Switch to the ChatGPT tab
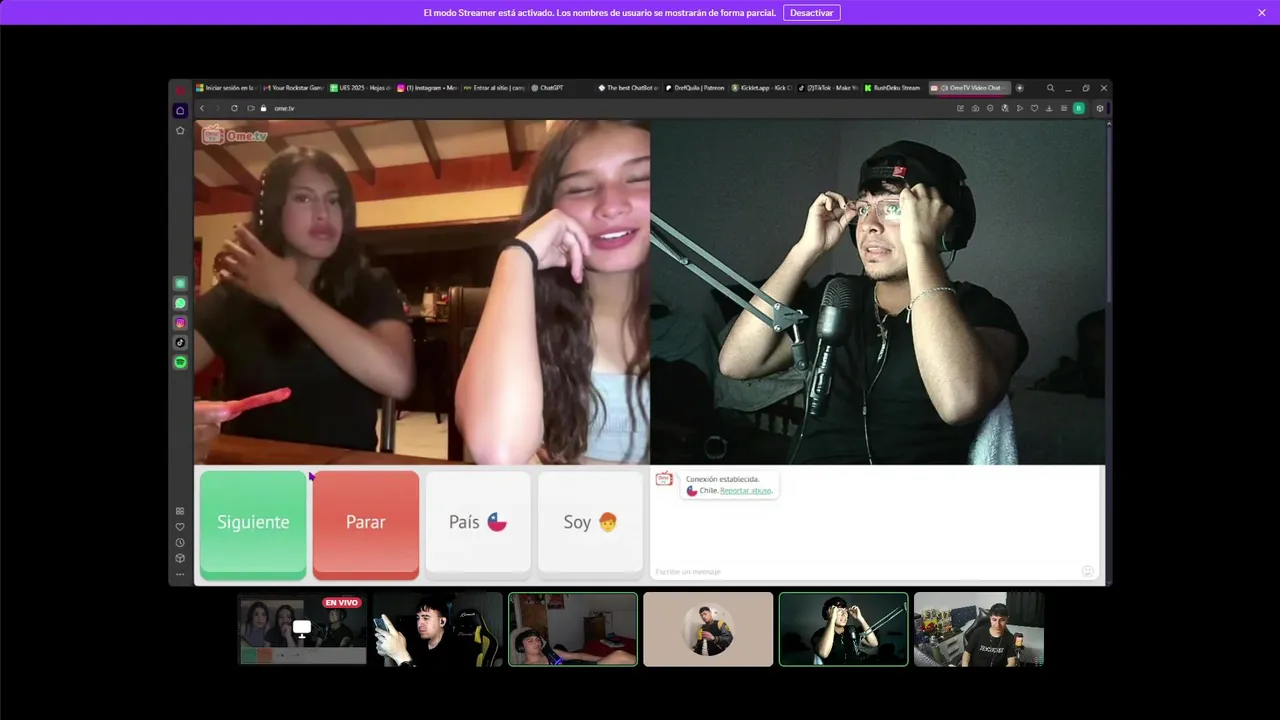The height and width of the screenshot is (720, 1280). pyautogui.click(x=561, y=88)
